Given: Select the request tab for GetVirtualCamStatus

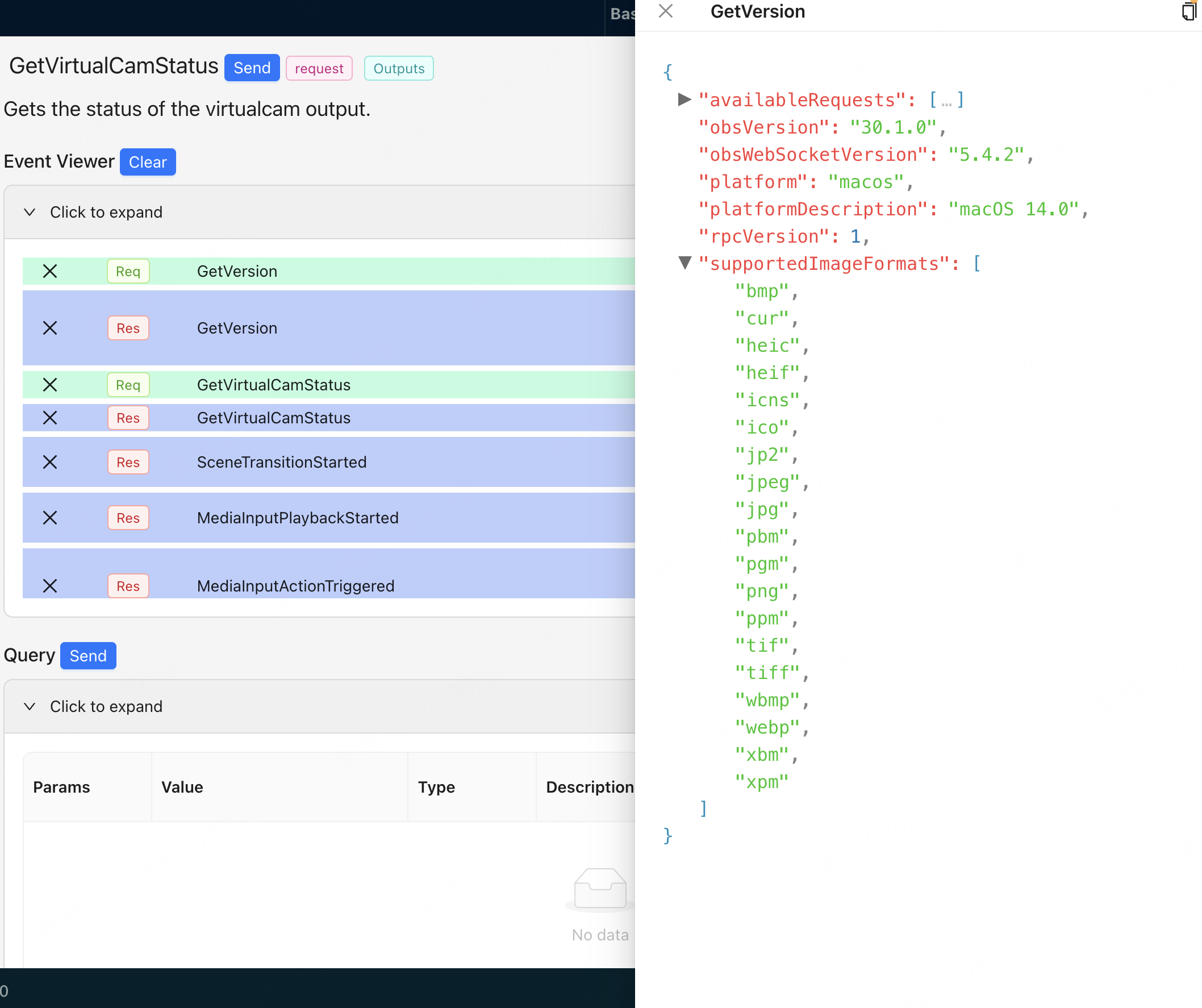Looking at the screenshot, I should click(x=319, y=68).
